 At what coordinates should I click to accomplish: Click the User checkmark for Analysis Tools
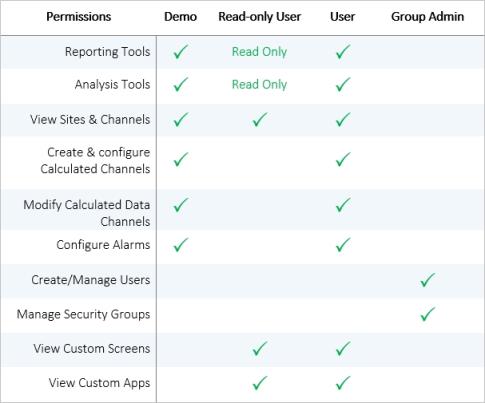point(343,85)
